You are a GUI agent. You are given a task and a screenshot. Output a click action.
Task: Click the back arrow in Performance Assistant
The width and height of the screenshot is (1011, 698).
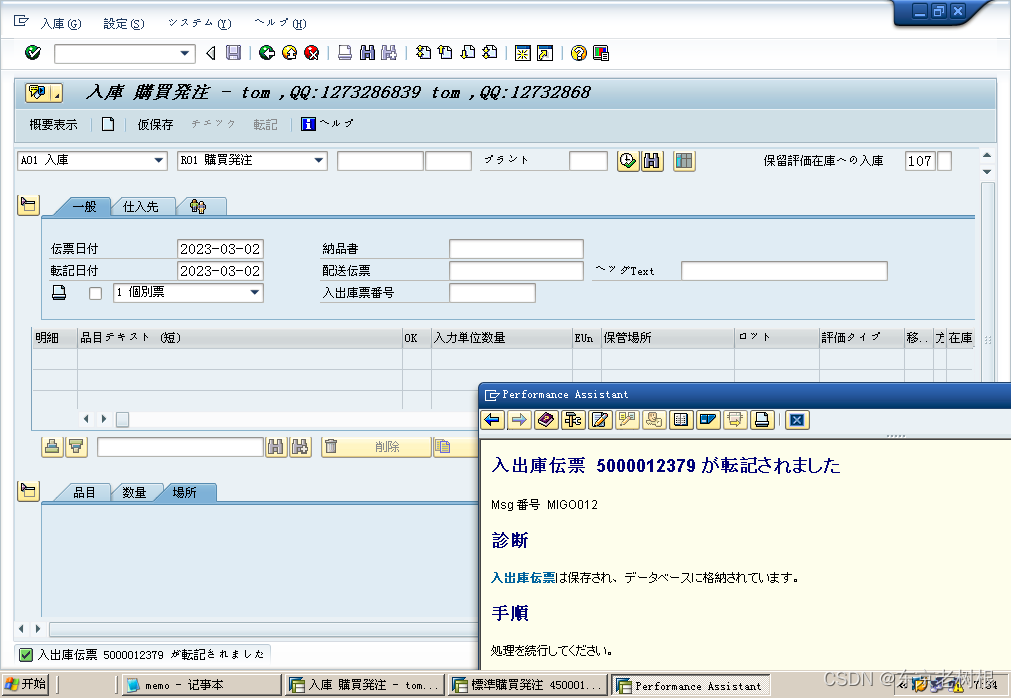pos(492,420)
